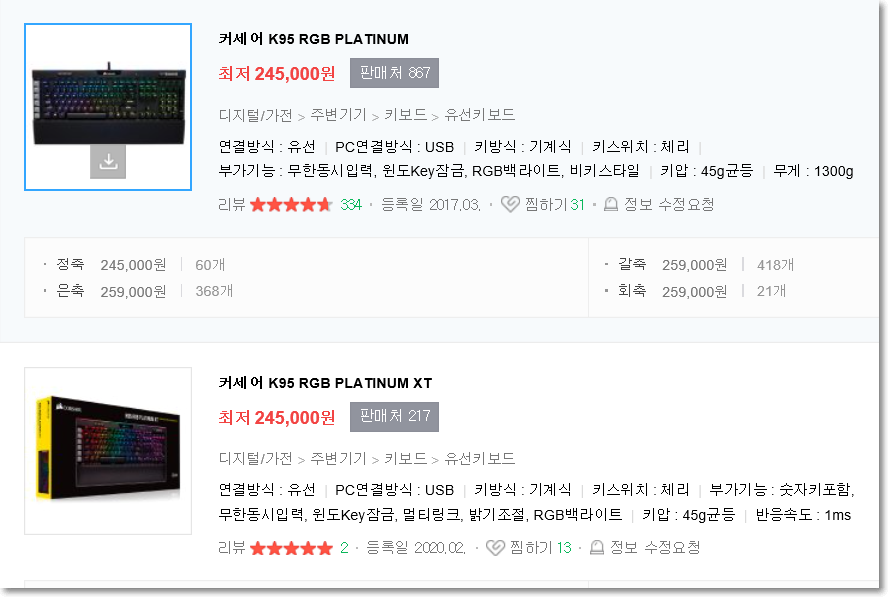
Task: Click 등록일 2020.02. text
Action: pyautogui.click(x=416, y=548)
